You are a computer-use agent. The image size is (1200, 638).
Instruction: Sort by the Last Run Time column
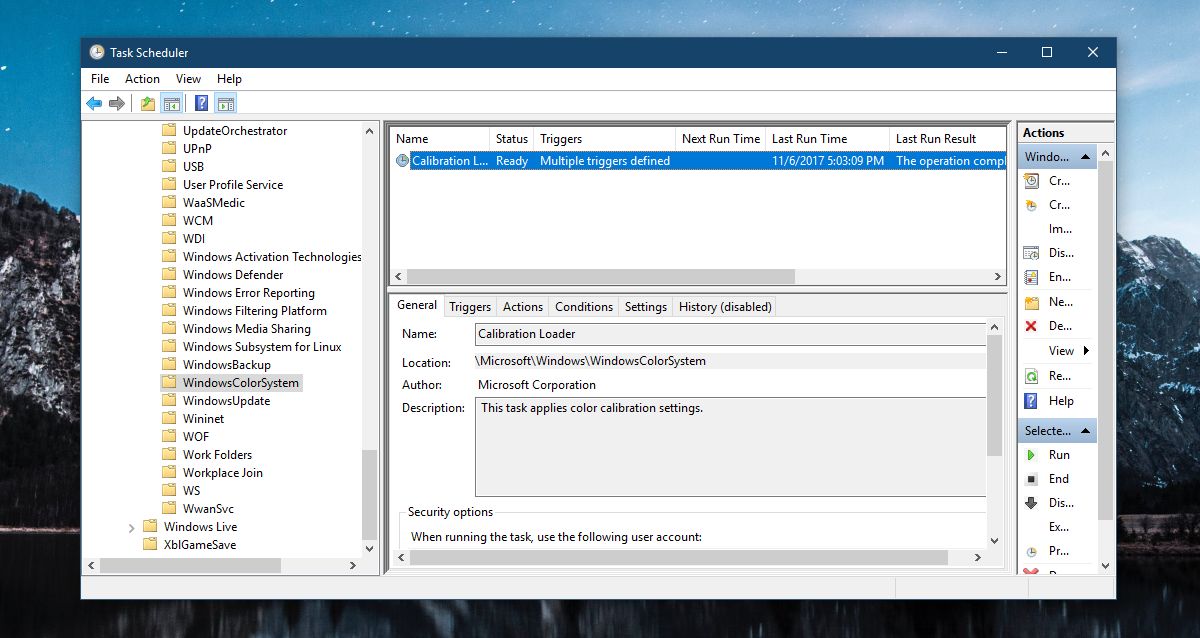[828, 139]
